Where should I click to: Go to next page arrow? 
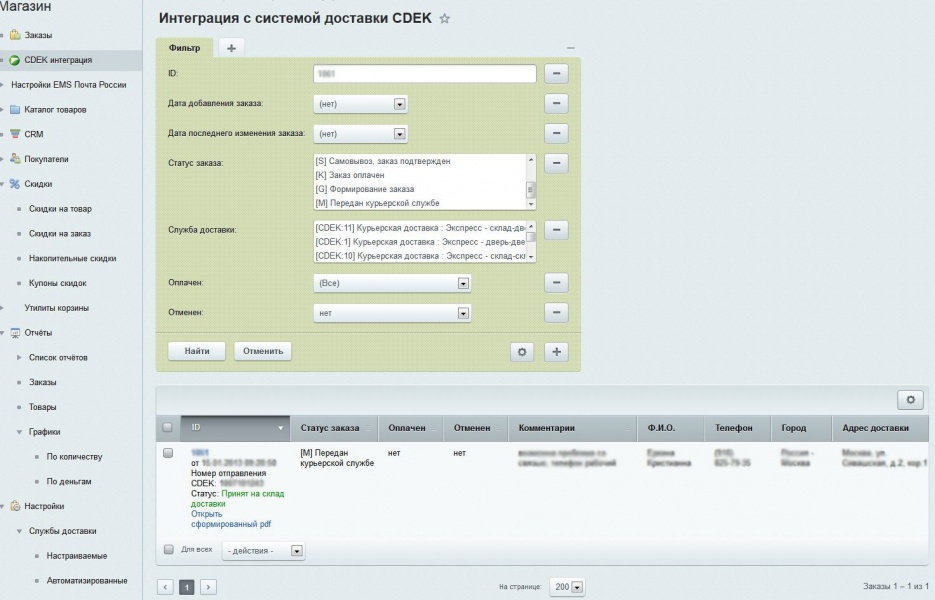pos(208,587)
